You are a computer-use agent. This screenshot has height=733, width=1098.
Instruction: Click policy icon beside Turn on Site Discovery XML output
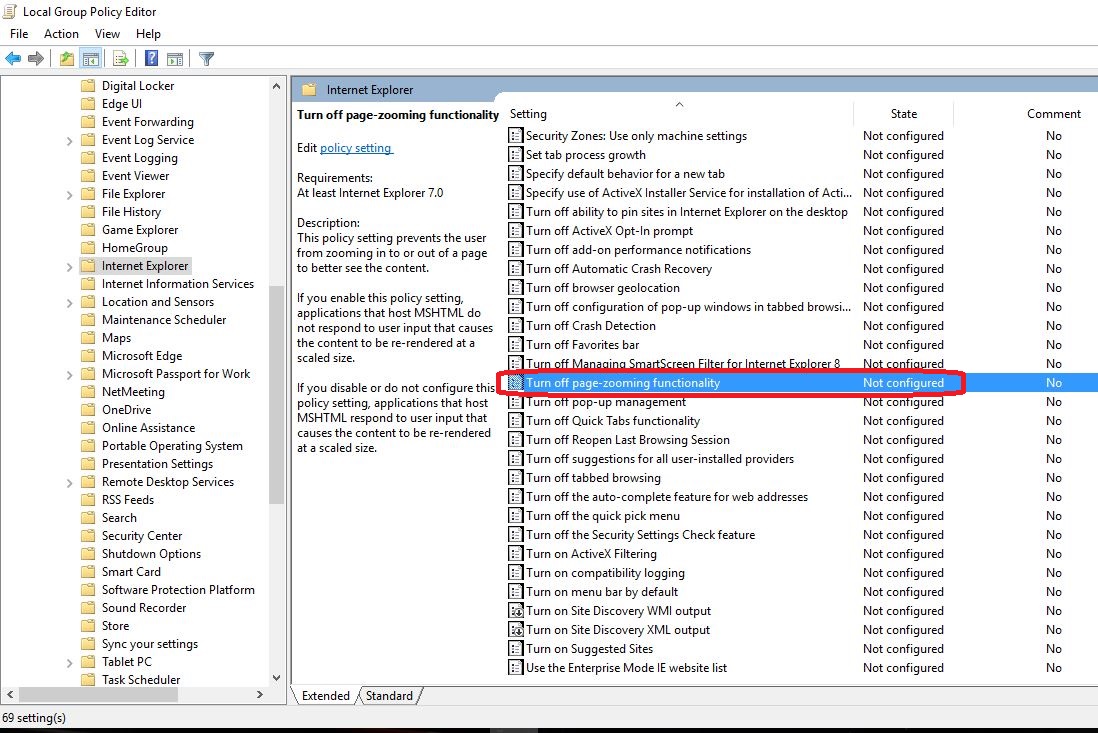515,629
